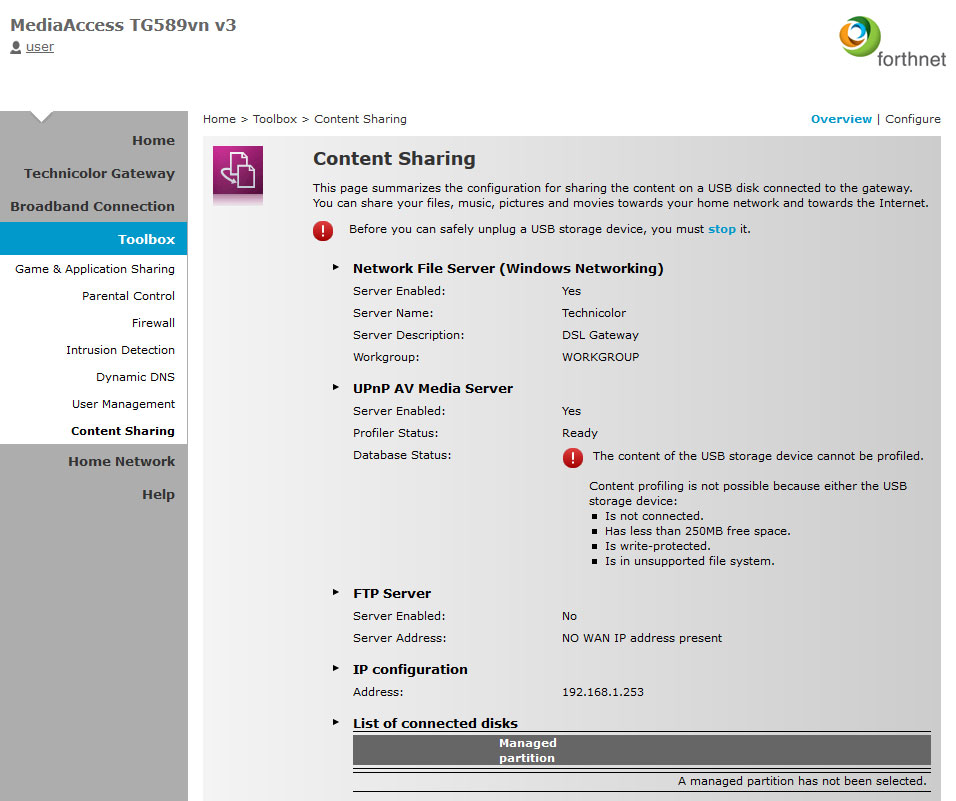Image resolution: width=956 pixels, height=801 pixels.
Task: Click 'Is write-protected.' bullet
Action: (x=658, y=546)
